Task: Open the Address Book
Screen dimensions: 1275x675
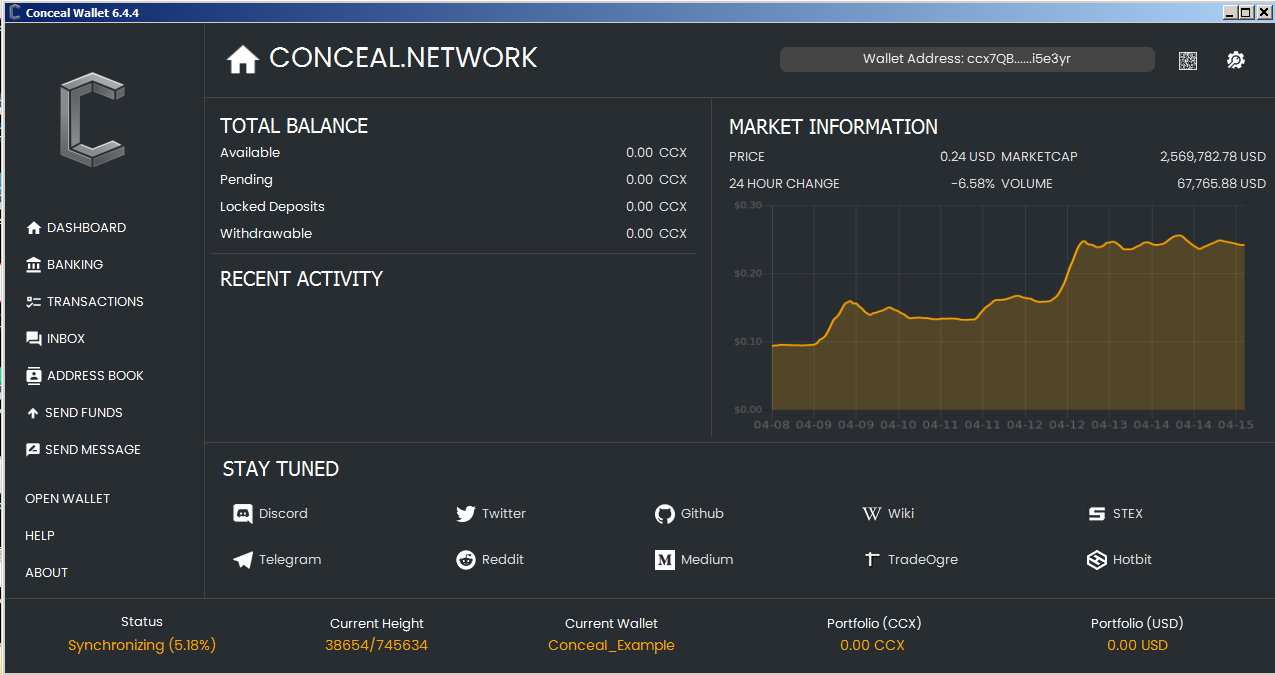Action: (94, 376)
